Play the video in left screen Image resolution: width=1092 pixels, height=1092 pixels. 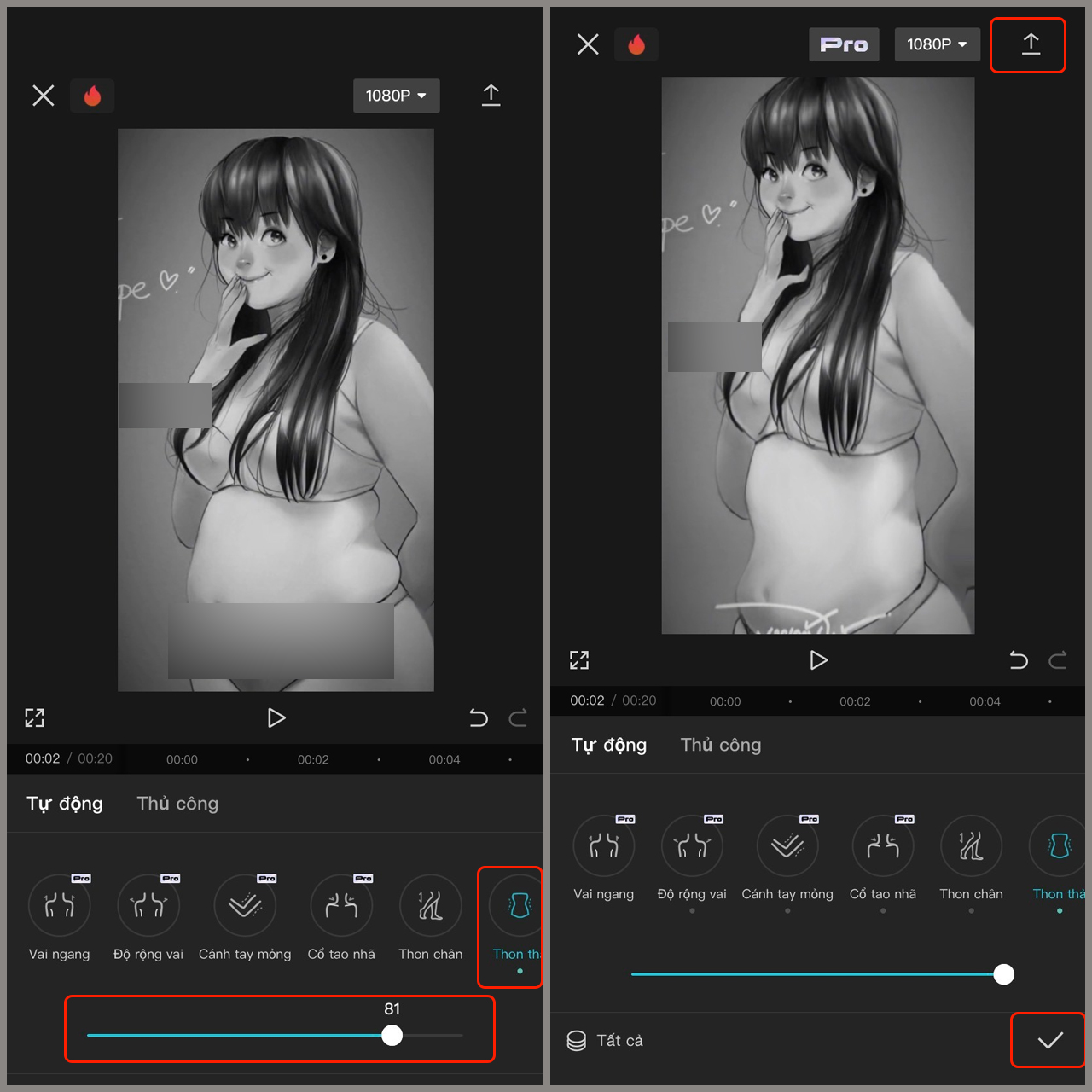[276, 717]
